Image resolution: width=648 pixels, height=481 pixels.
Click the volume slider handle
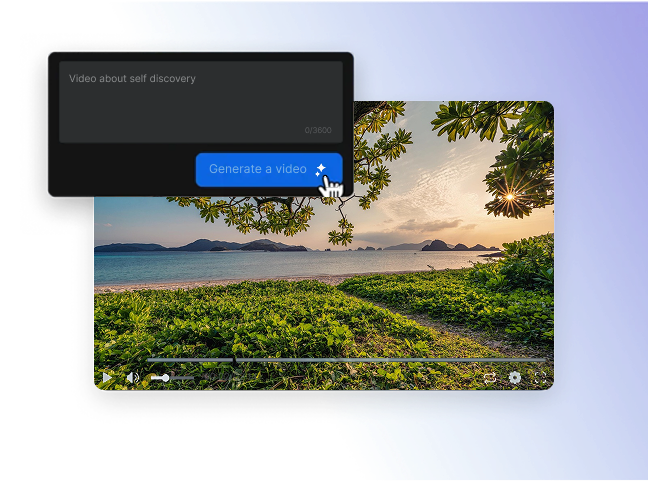(165, 378)
